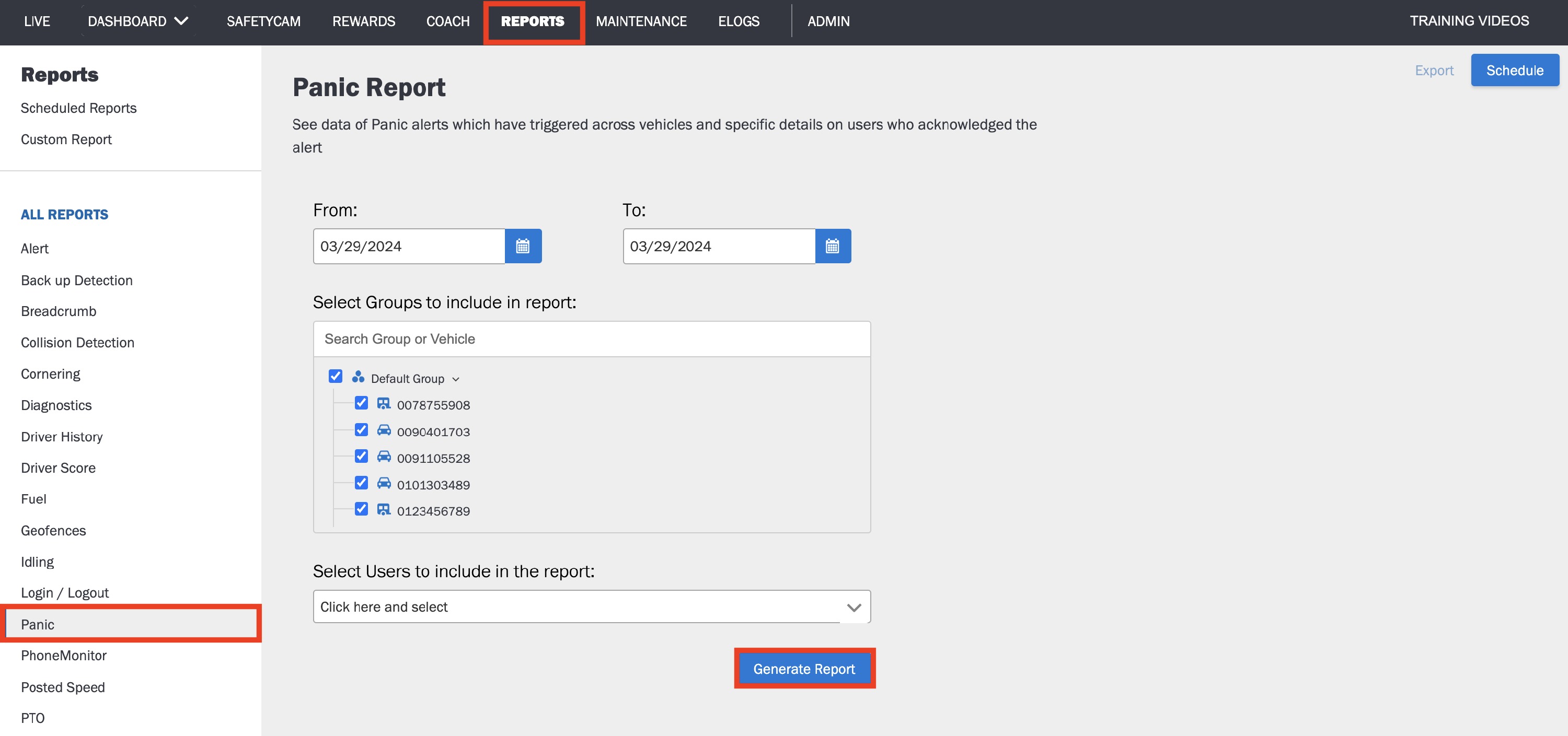Open Scheduled Reports in sidebar
Screen dimensions: 1568x736
78,108
